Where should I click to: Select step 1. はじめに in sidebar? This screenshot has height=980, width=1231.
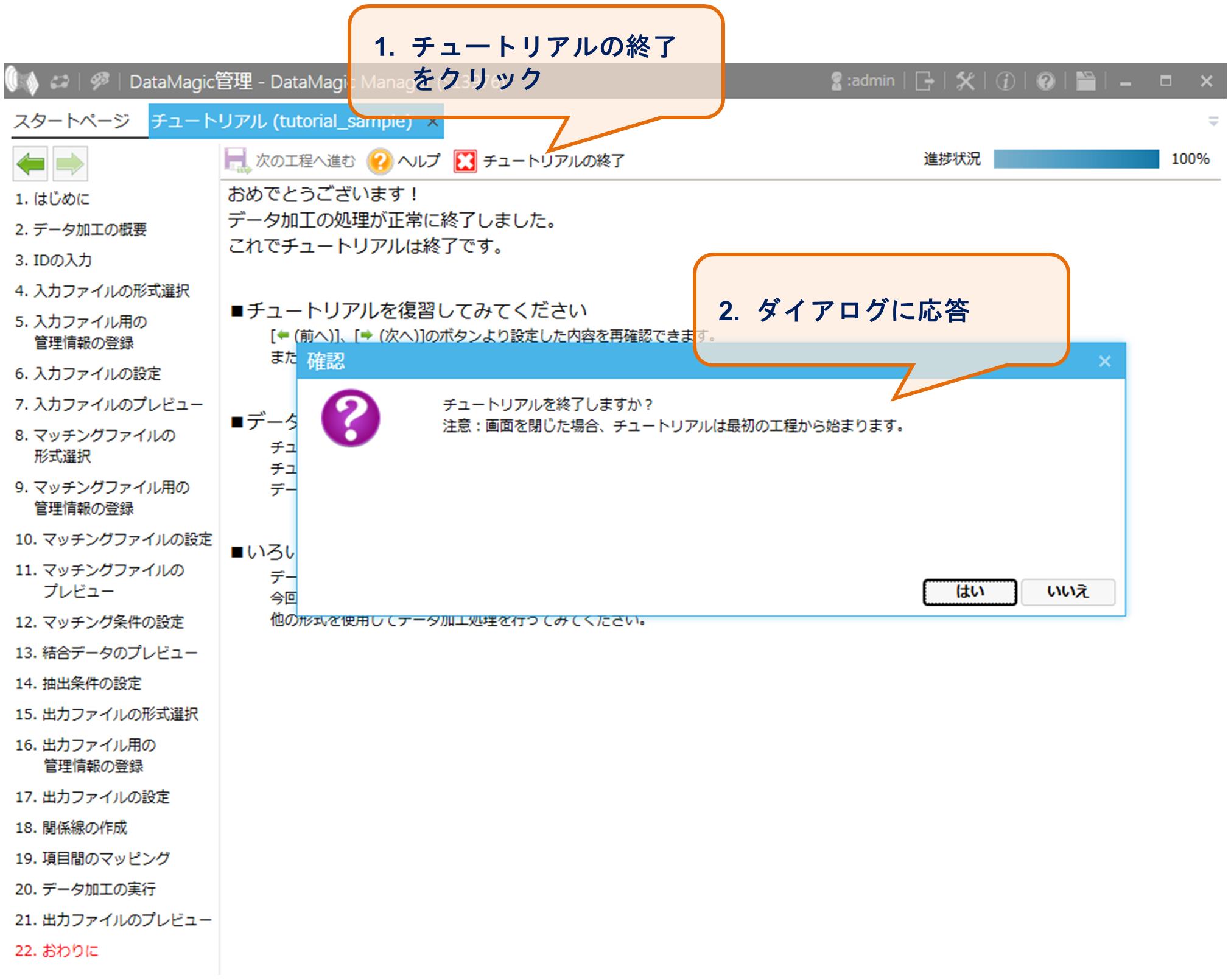pos(52,198)
